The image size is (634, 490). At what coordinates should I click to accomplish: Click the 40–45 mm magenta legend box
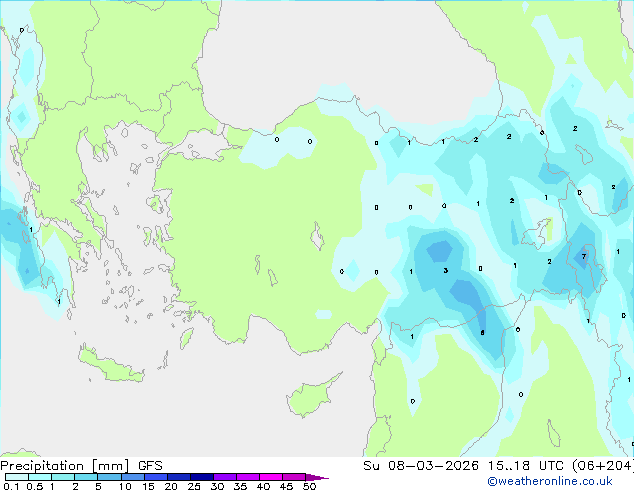click(271, 477)
